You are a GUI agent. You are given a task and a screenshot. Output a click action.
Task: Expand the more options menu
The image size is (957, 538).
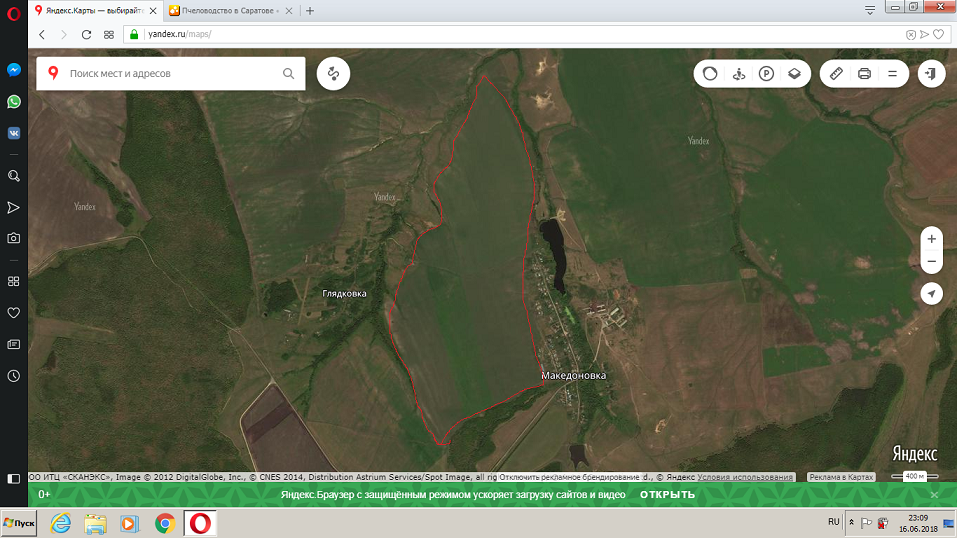coord(892,74)
